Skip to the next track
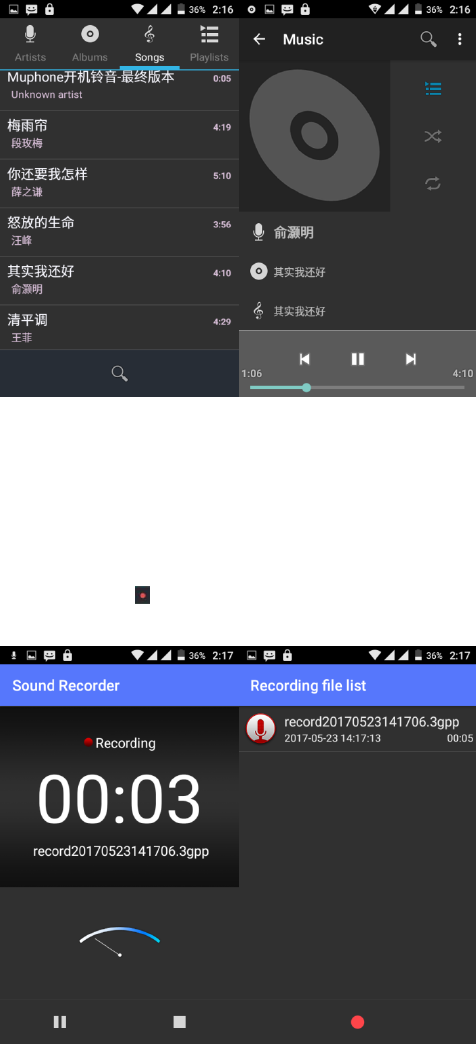Image resolution: width=476 pixels, height=1044 pixels. (x=411, y=360)
